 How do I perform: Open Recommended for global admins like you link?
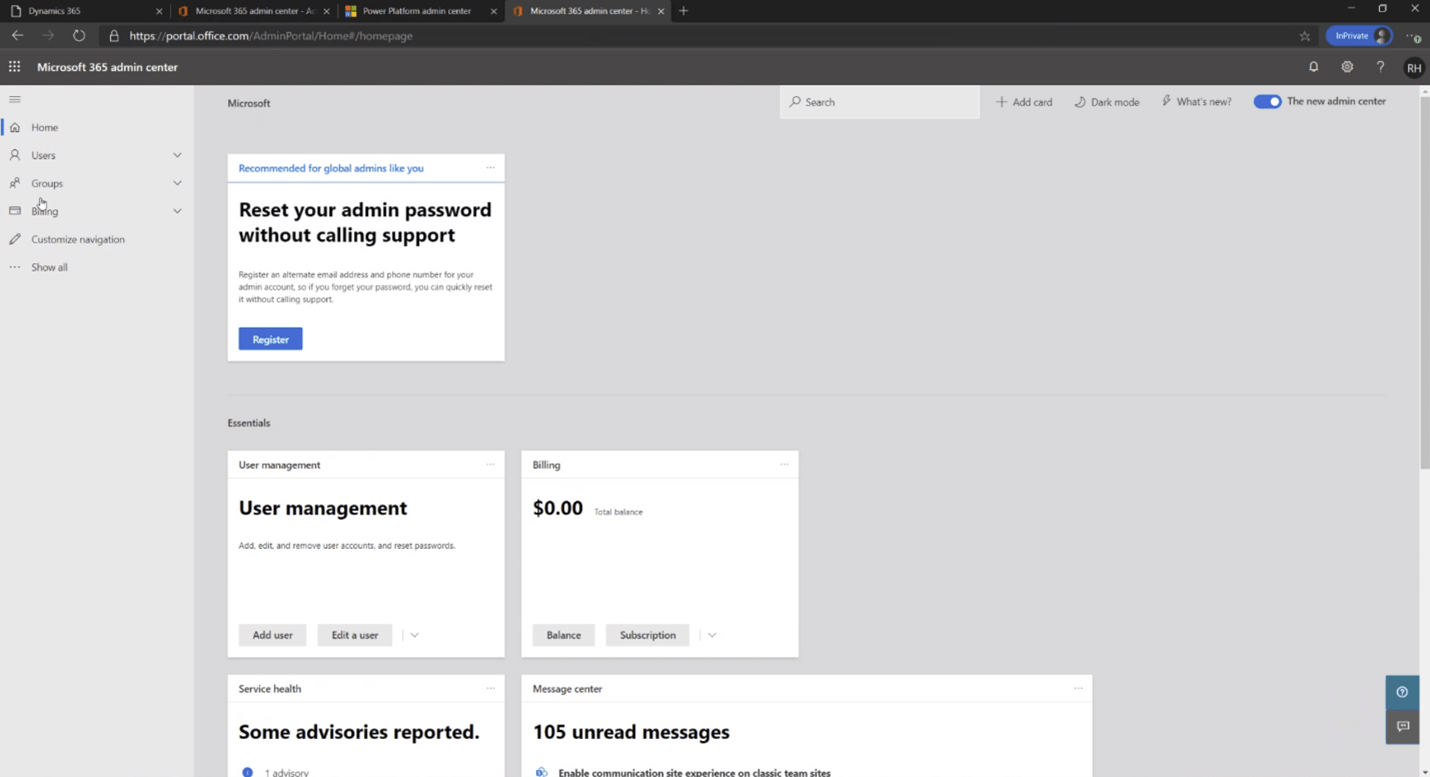(331, 168)
